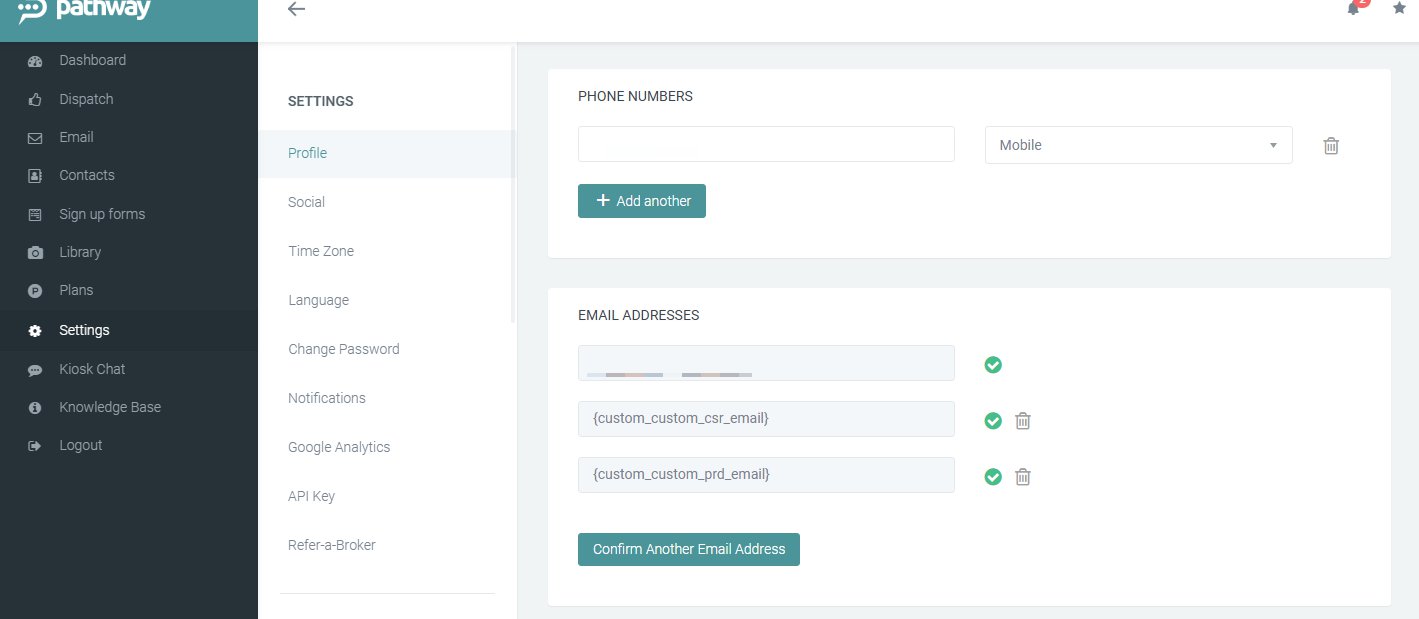
Task: Open the Library section icon
Action: (x=34, y=252)
